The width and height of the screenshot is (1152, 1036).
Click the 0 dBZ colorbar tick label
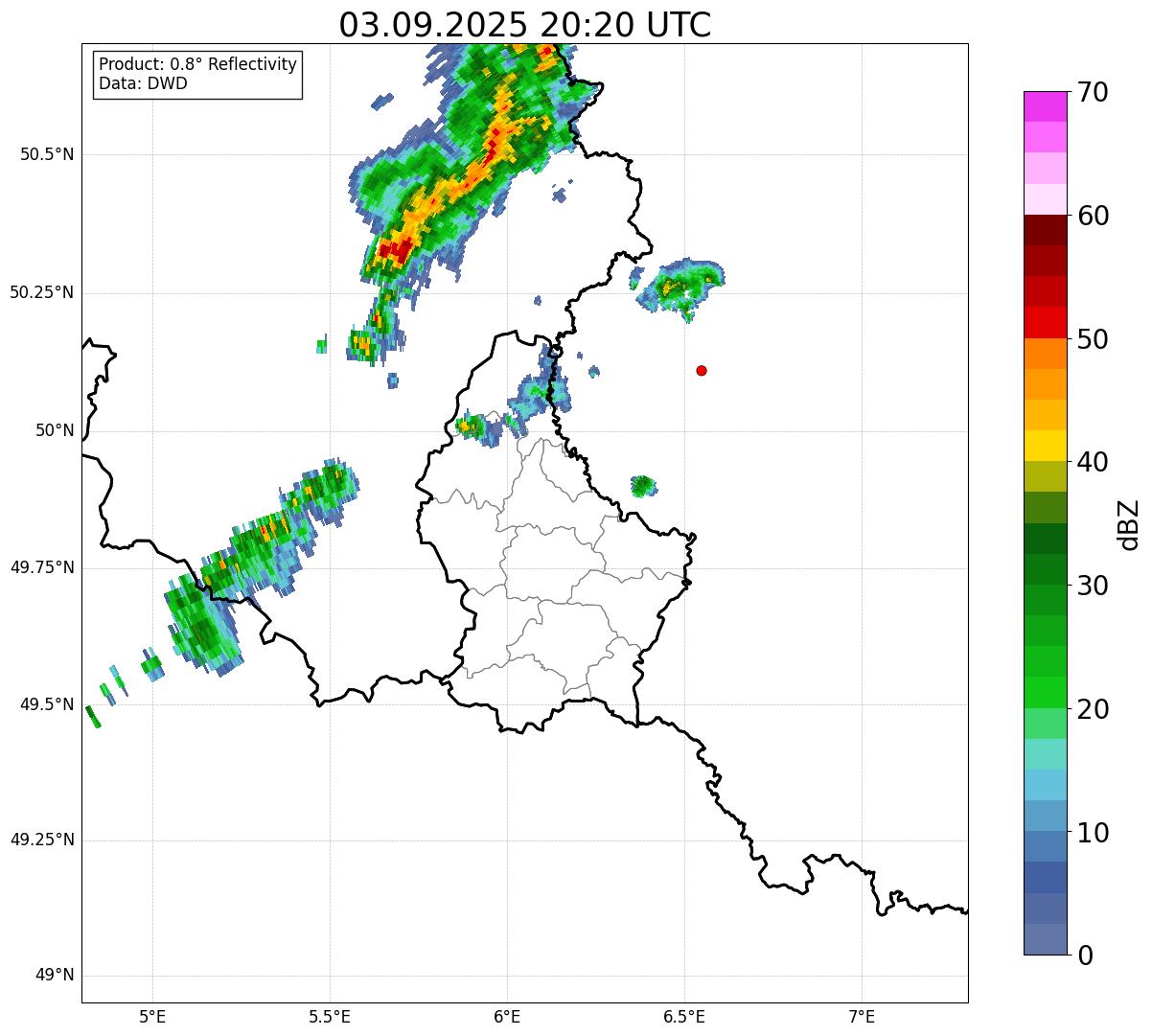coord(1085,955)
